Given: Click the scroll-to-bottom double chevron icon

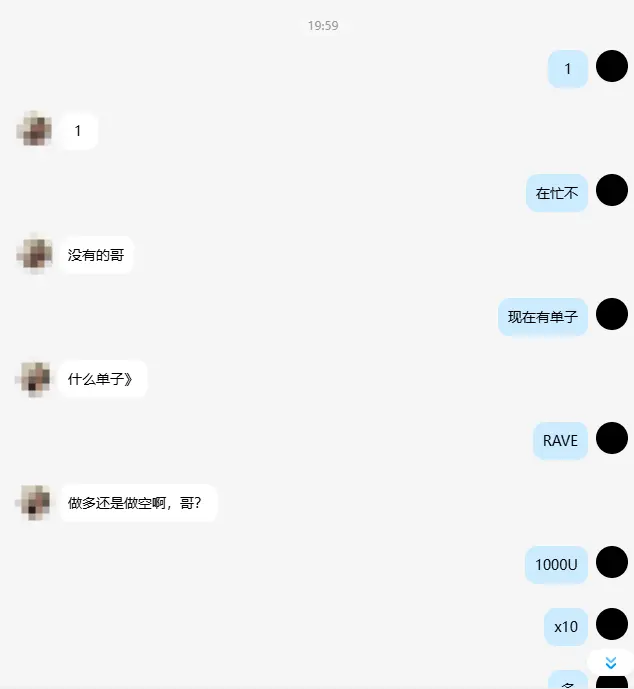Looking at the screenshot, I should coord(611,663).
